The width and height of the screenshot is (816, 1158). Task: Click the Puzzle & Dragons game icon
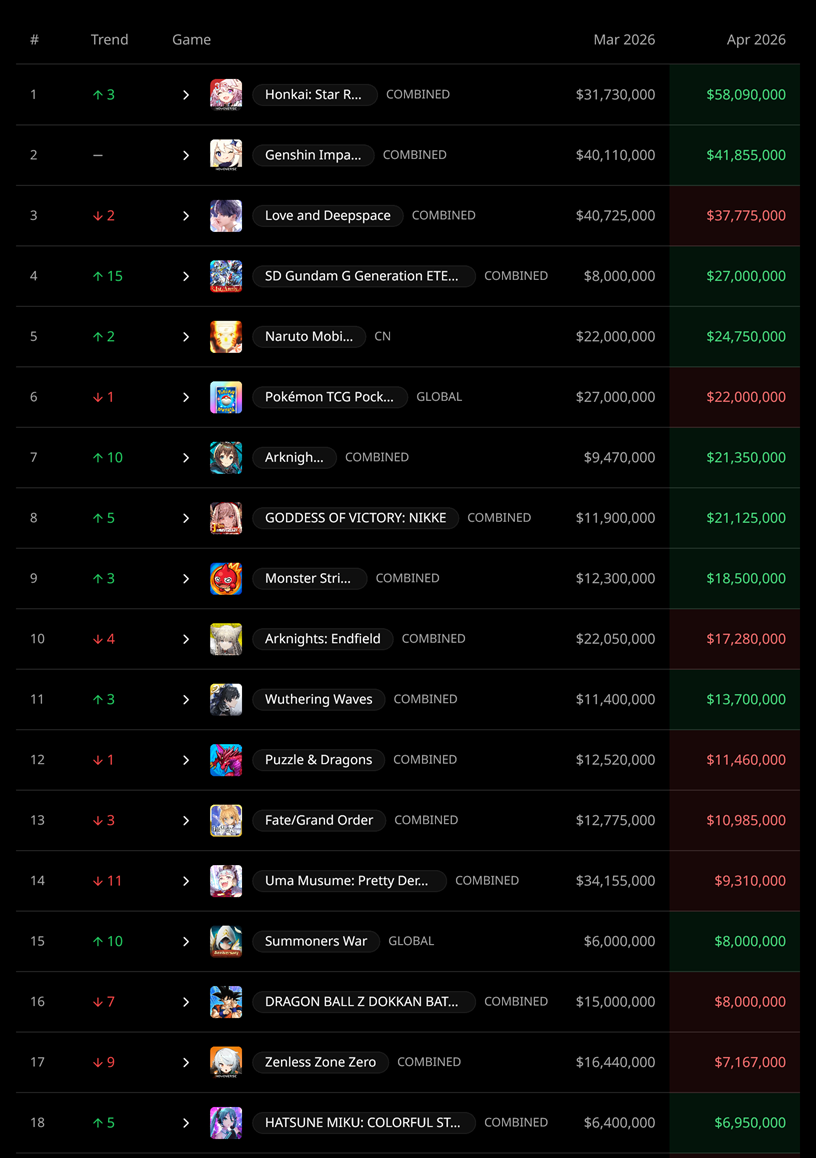[226, 760]
